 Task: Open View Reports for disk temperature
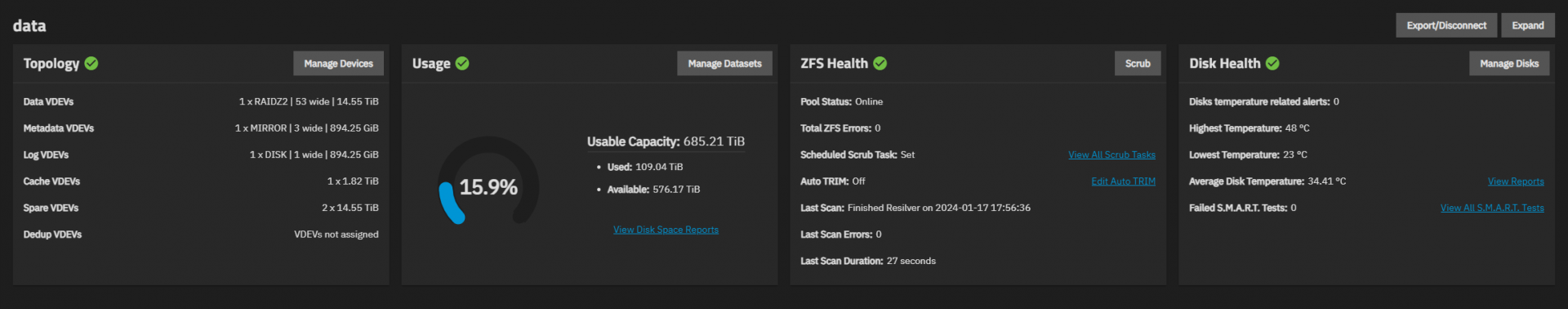pos(1516,181)
